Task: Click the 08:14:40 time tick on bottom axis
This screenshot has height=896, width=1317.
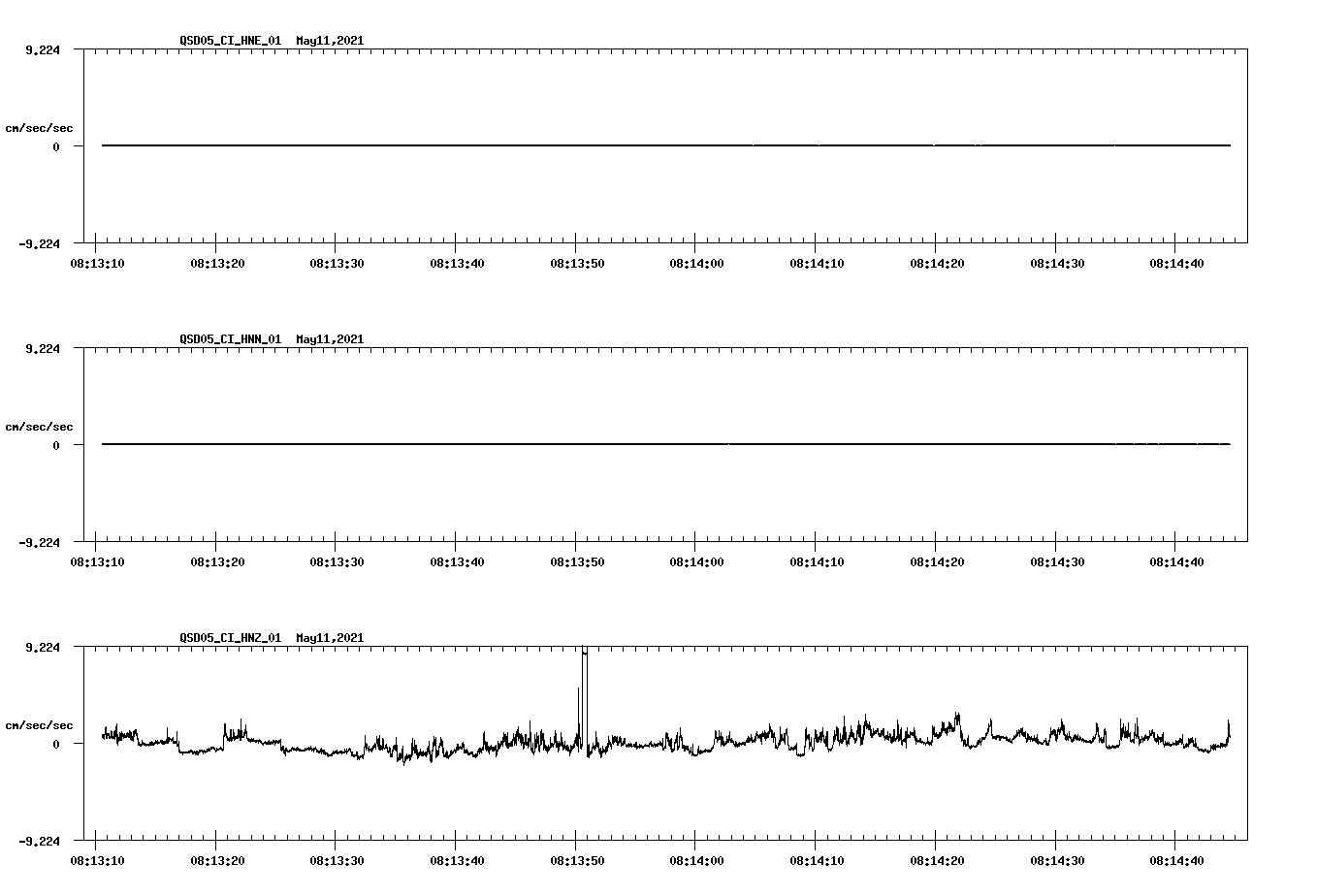Action: tap(1176, 859)
